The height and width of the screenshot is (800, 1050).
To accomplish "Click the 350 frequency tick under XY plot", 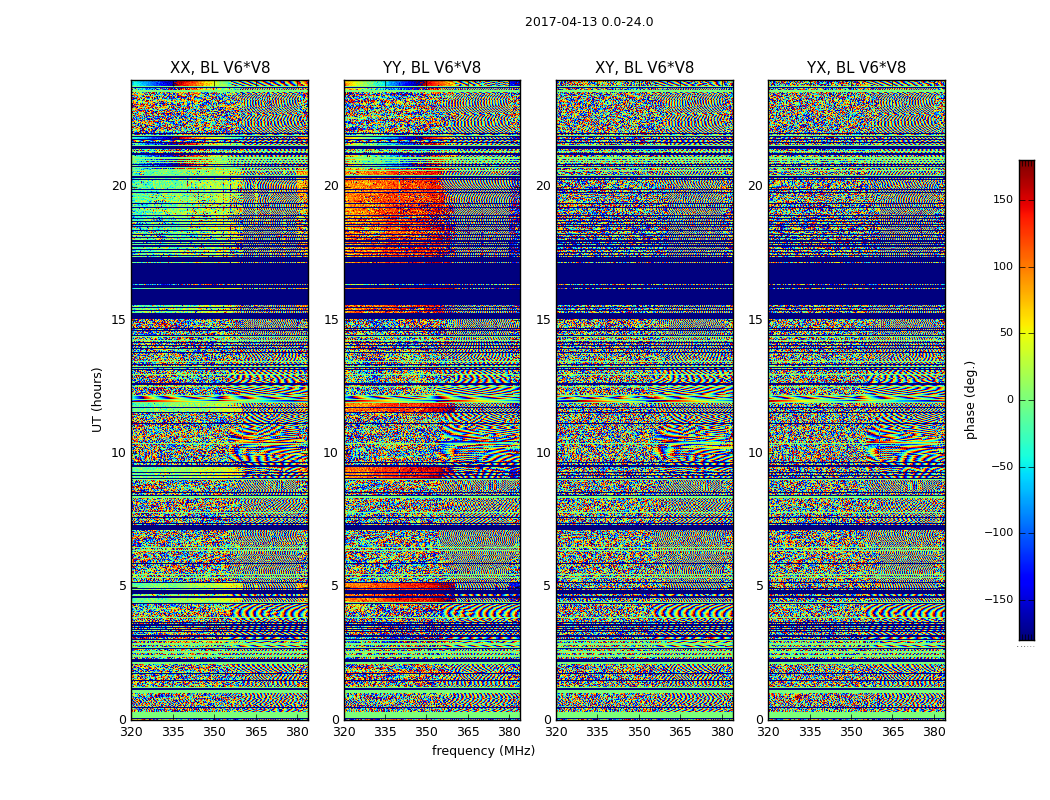I will [x=640, y=732].
